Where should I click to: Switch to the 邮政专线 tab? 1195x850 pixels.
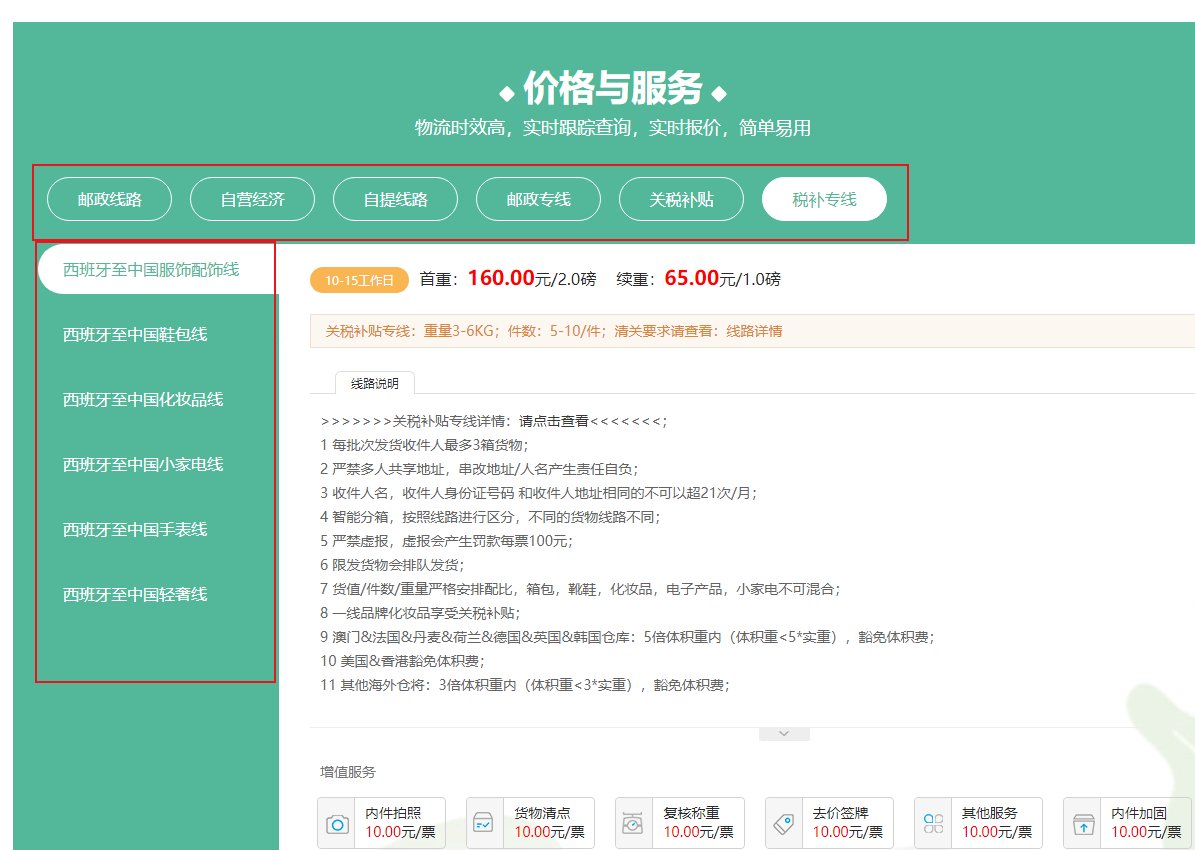538,200
